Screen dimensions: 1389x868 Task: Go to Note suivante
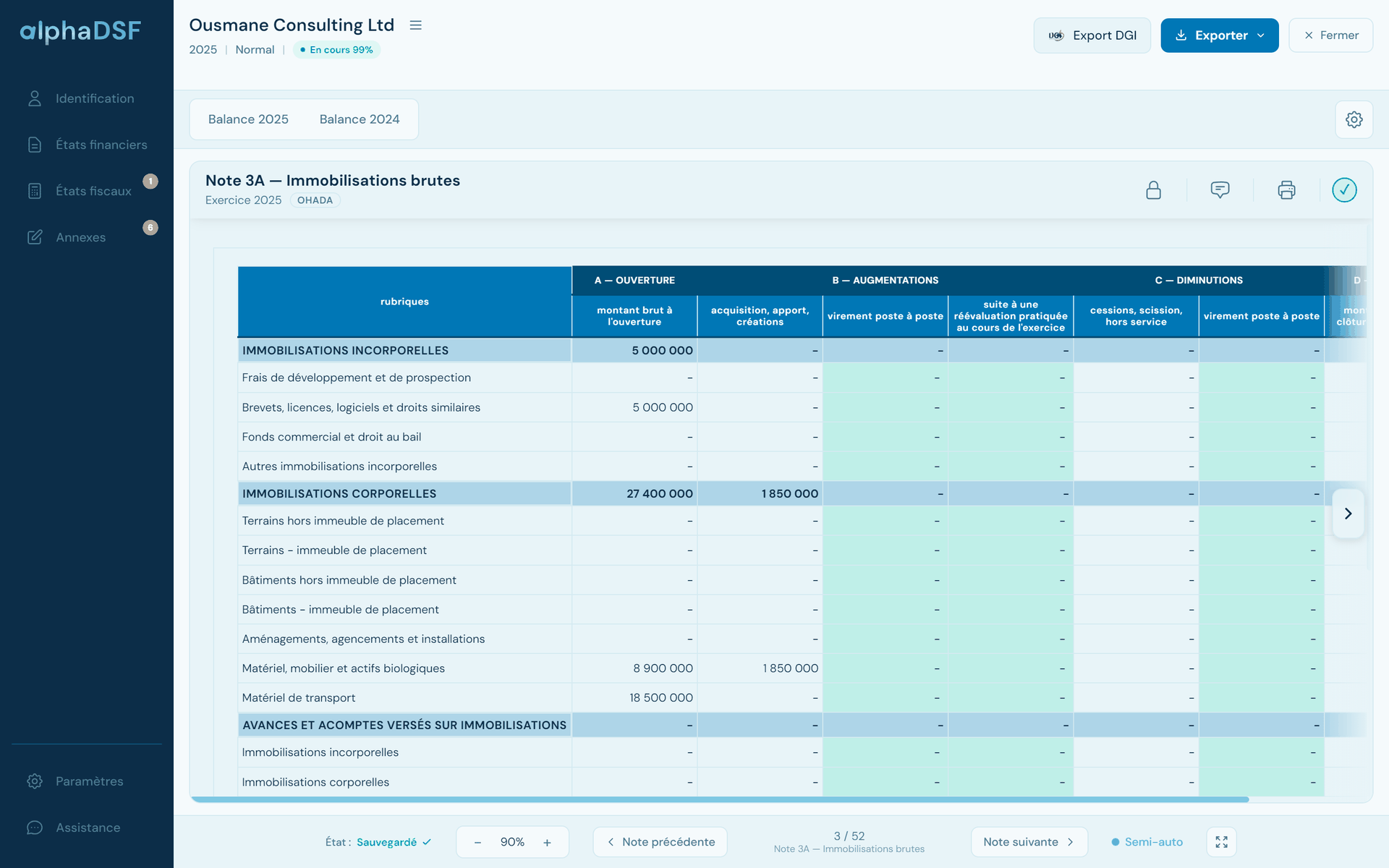1029,842
